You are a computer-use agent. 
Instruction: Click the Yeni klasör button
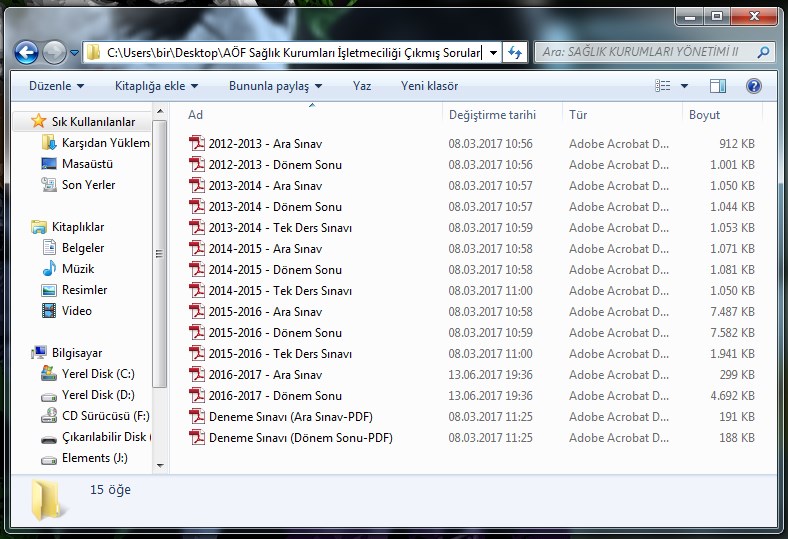[x=429, y=86]
